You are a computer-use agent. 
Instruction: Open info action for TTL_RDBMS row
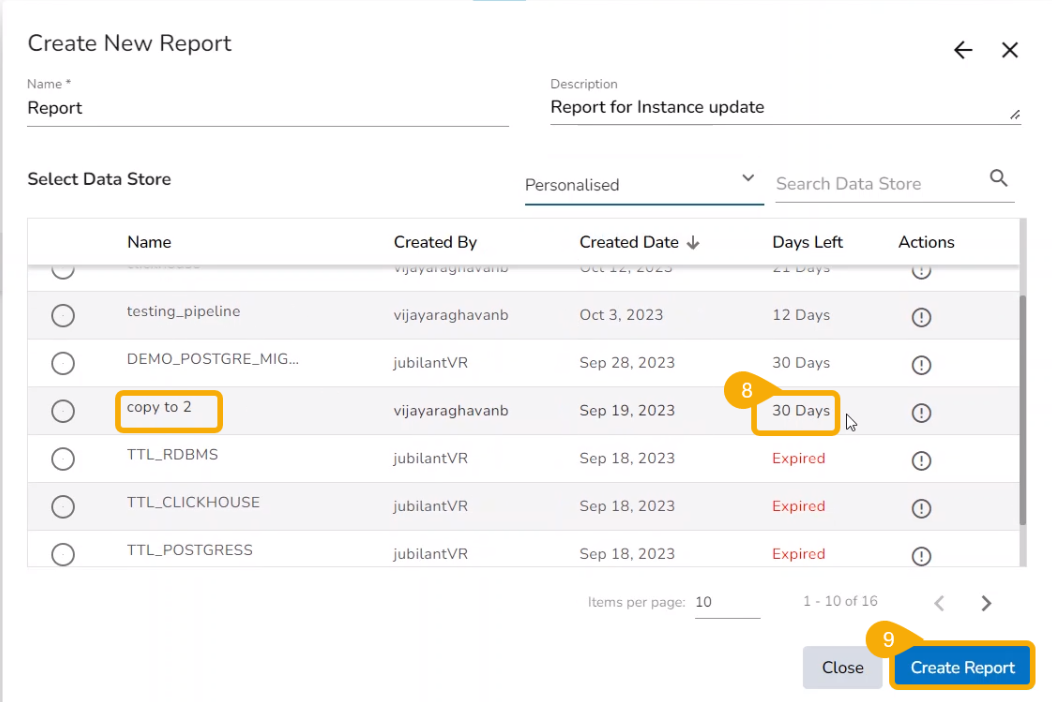pyautogui.click(x=921, y=461)
